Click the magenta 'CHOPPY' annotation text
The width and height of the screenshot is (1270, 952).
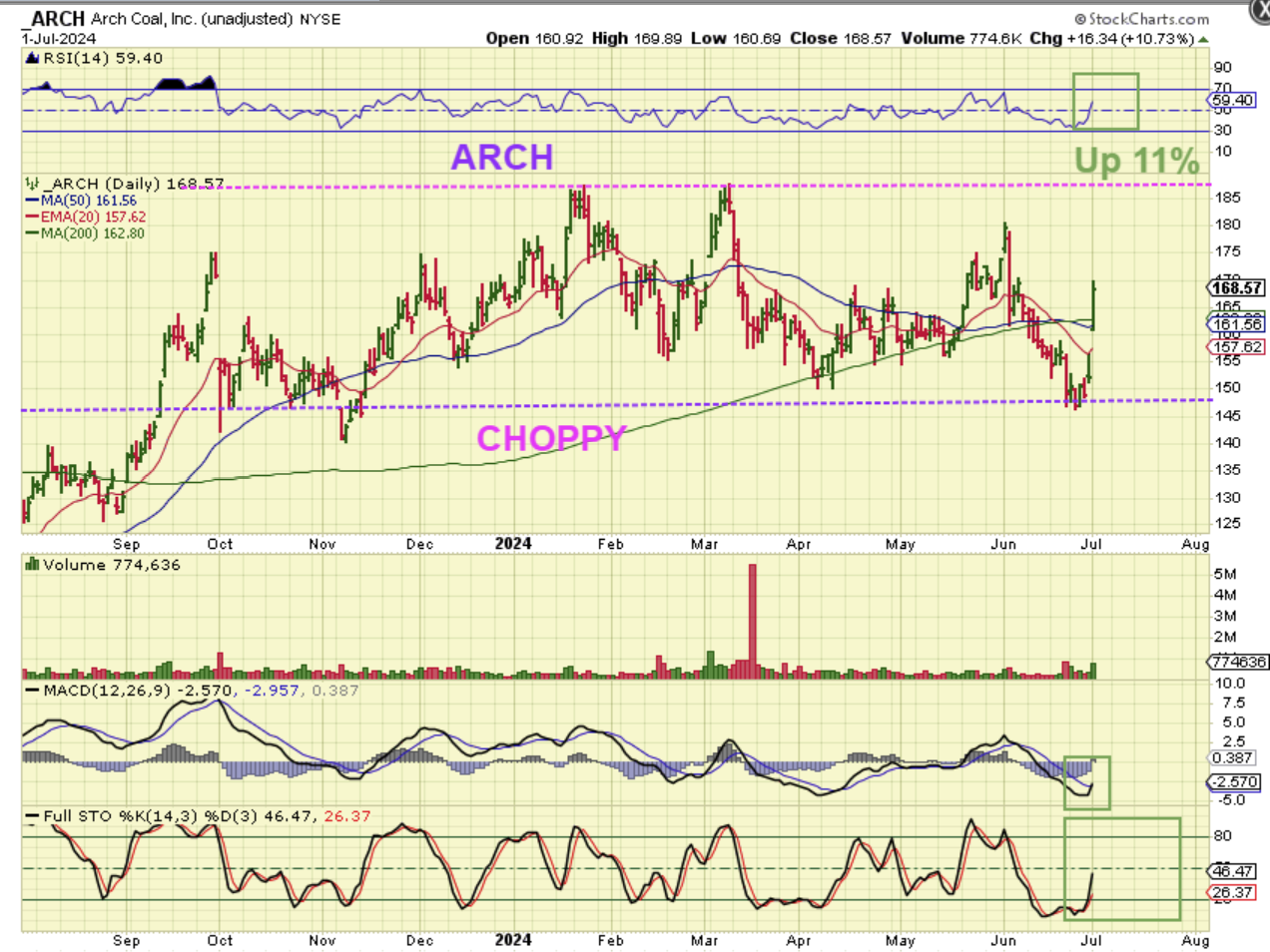551,438
